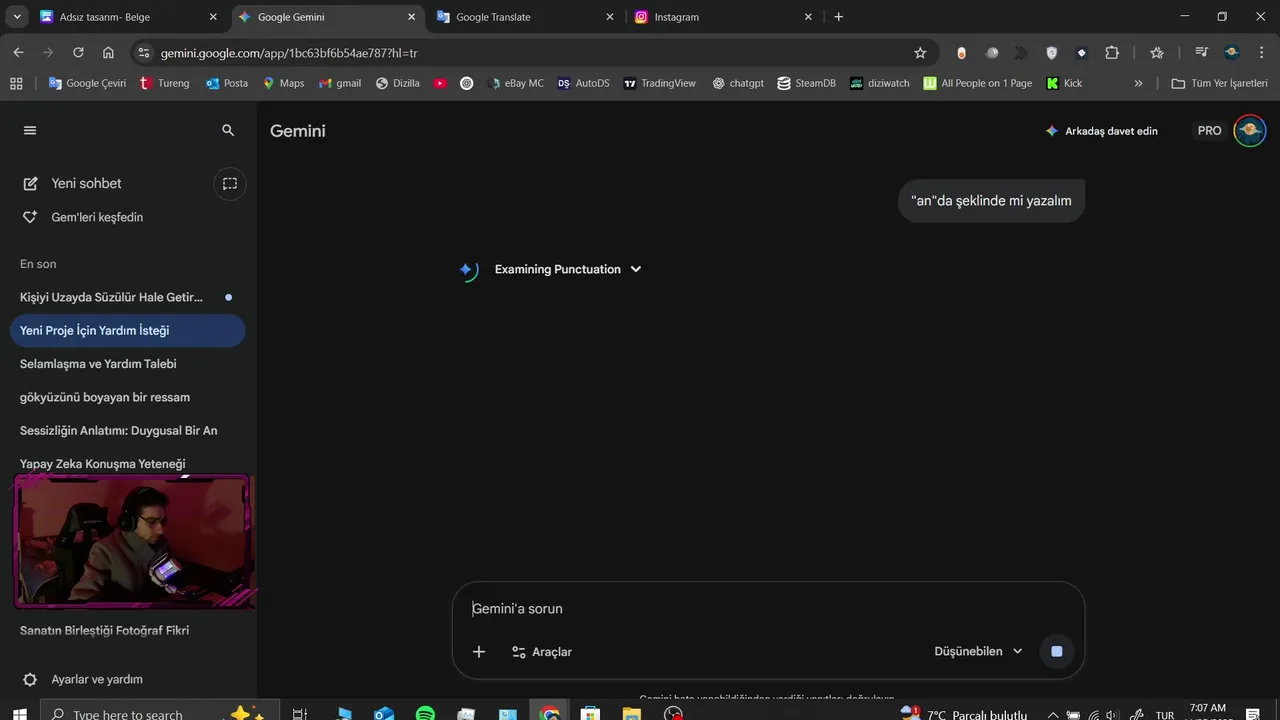Search chats with the sidebar magnifier
This screenshot has height=720, width=1280.
tap(228, 130)
